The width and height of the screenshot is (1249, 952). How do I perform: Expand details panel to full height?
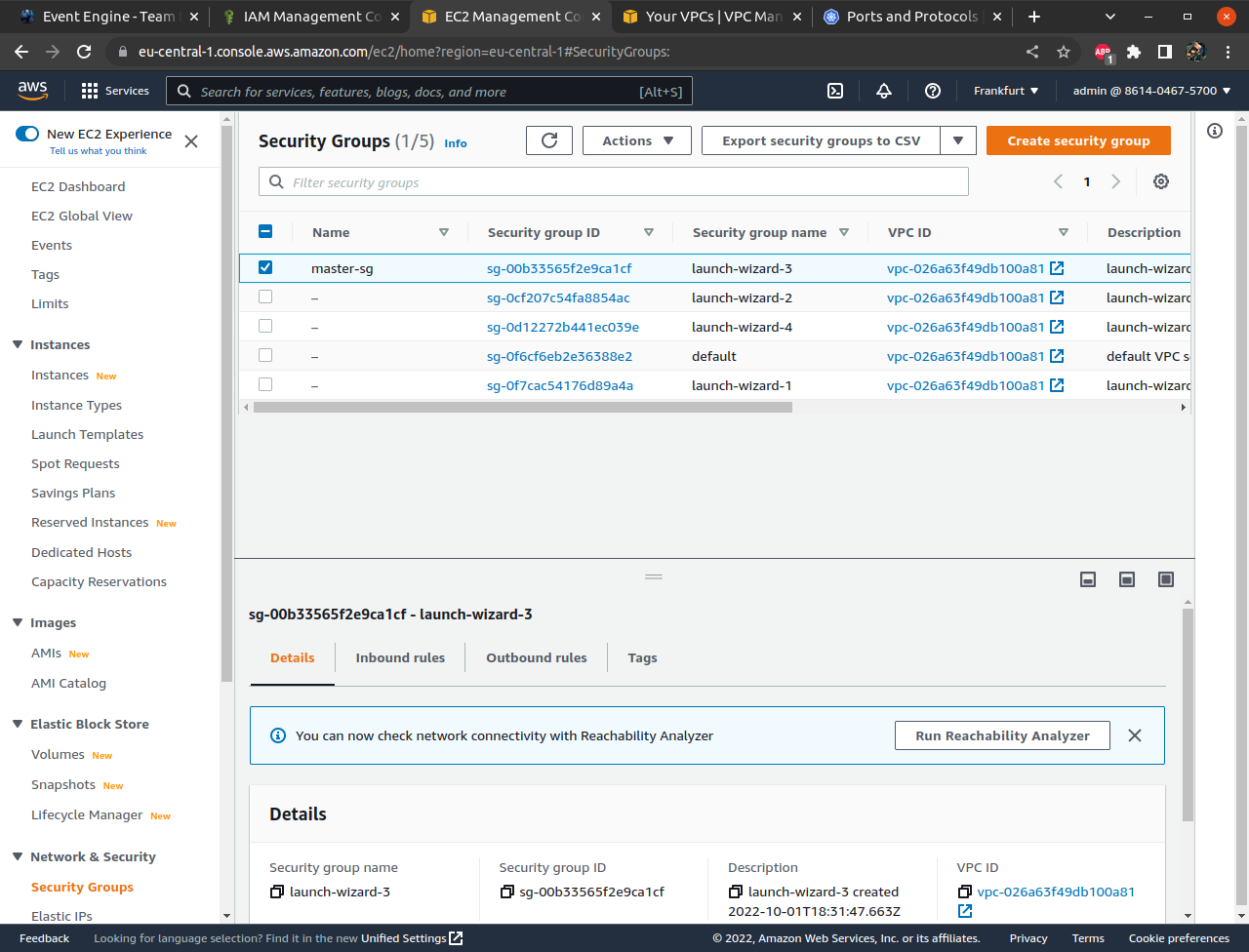pyautogui.click(x=1166, y=579)
